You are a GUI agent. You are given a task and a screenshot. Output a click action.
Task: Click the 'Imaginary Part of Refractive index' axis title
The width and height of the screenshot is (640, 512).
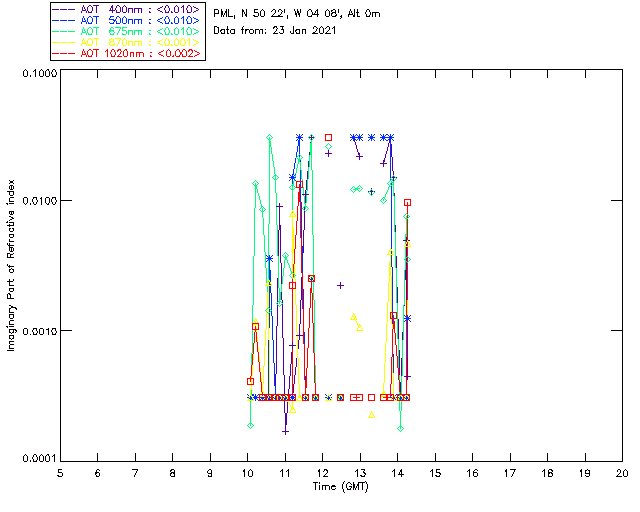[11, 265]
